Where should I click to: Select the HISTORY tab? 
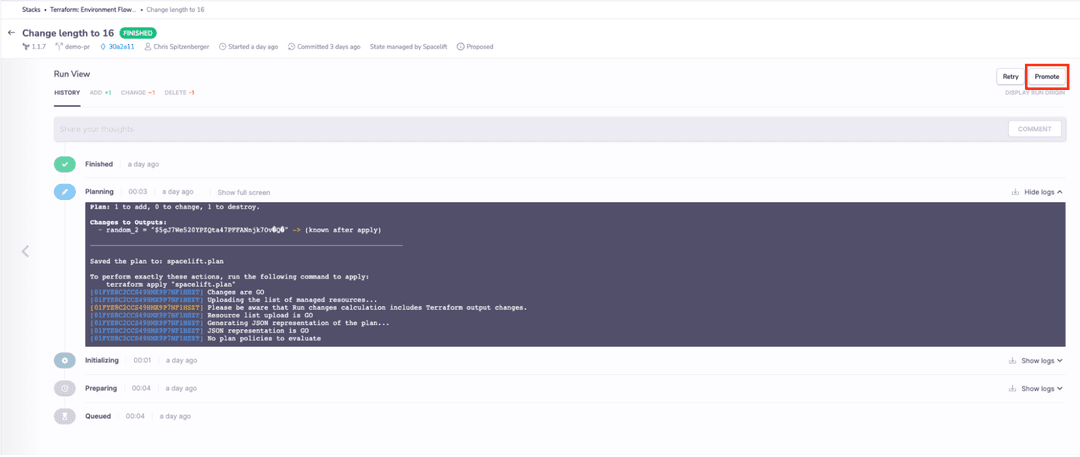pyautogui.click(x=67, y=92)
